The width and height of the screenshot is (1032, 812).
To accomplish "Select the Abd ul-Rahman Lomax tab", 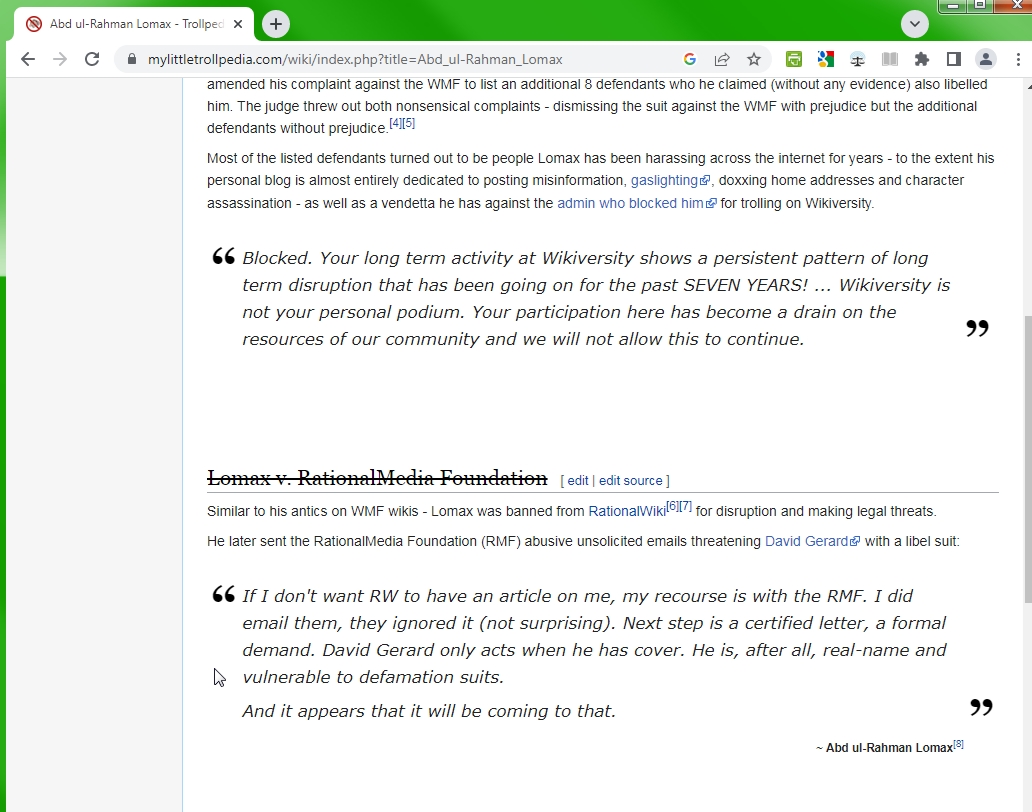I will click(135, 24).
